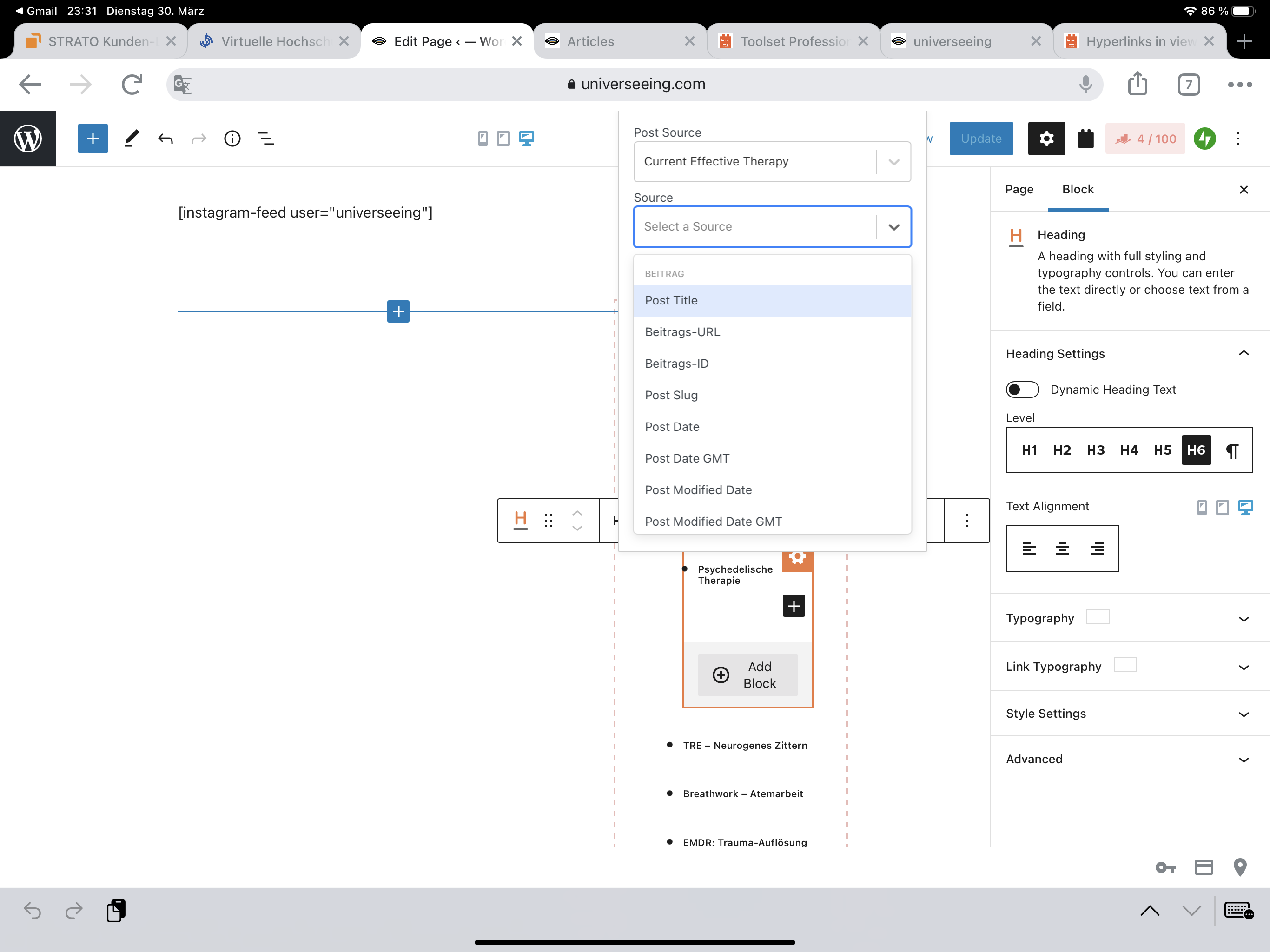The width and height of the screenshot is (1270, 952).
Task: Set heading level to H4
Action: point(1129,450)
